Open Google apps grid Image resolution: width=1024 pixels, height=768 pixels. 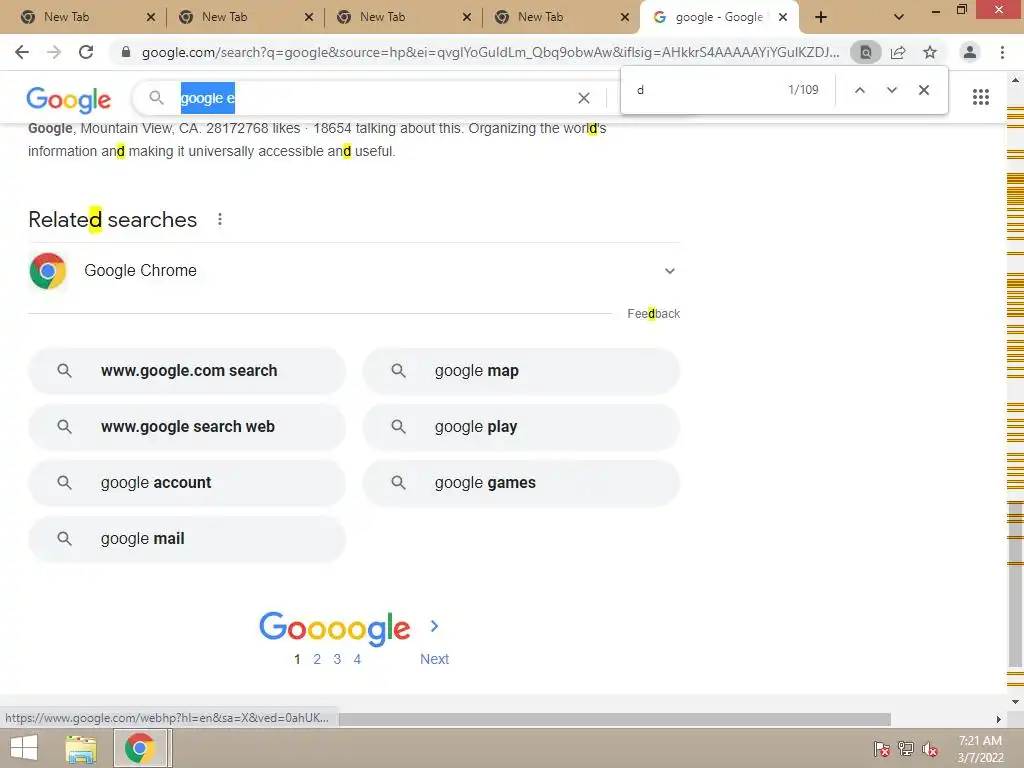click(x=981, y=97)
